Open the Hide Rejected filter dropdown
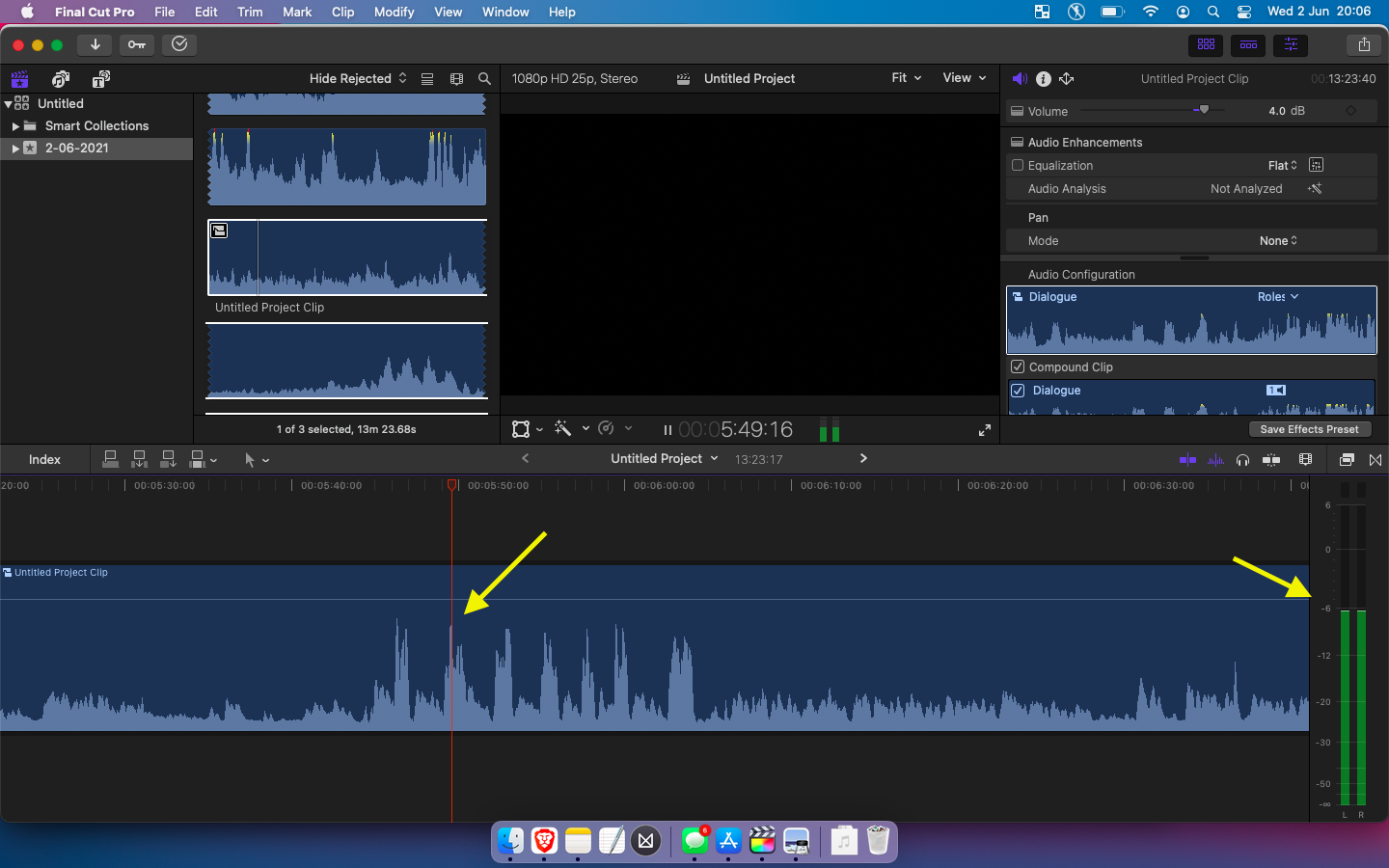Viewport: 1389px width, 868px height. point(357,79)
